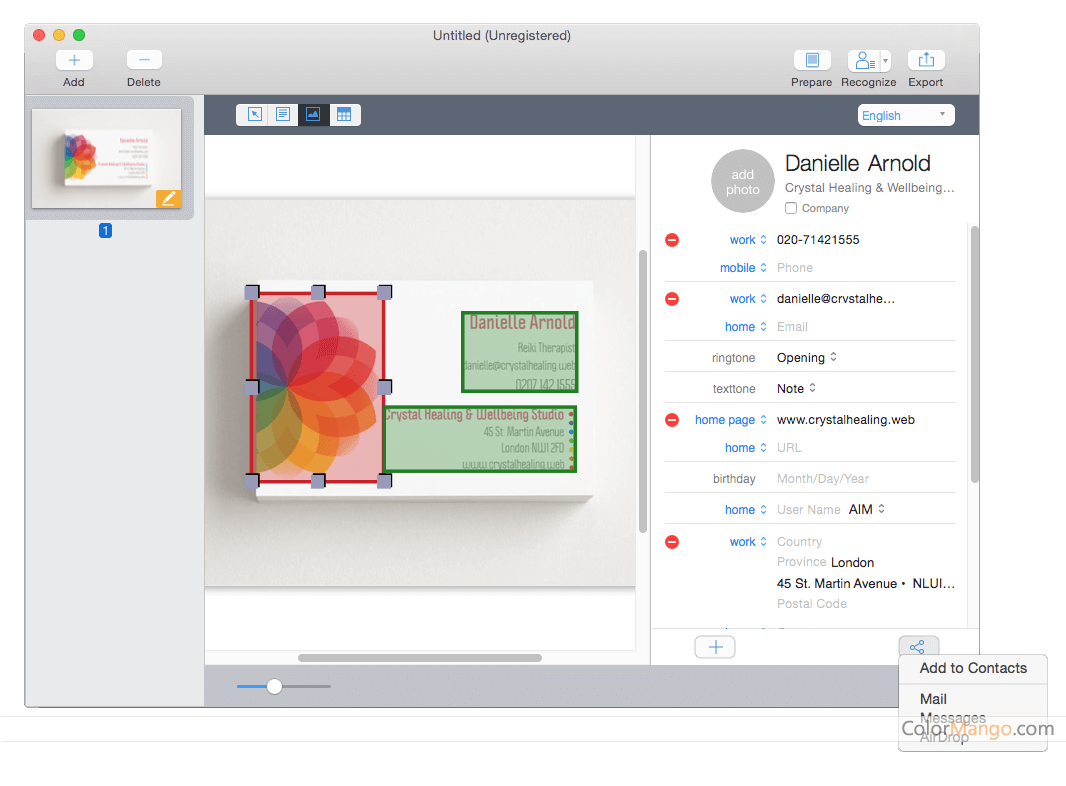
Task: Click the Export toolbar icon
Action: click(926, 61)
